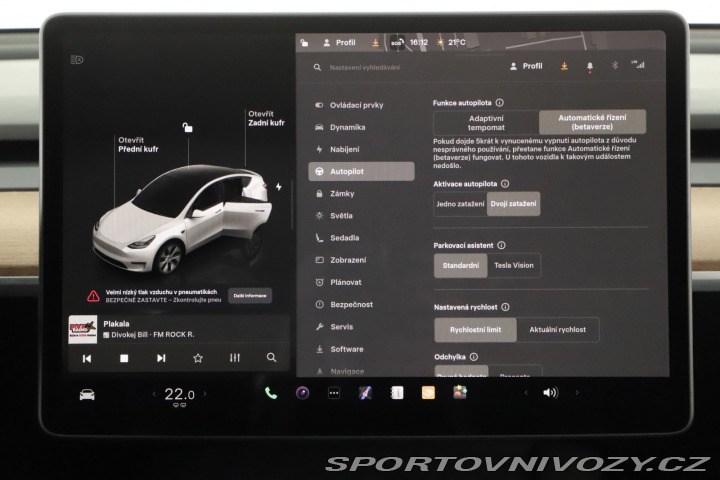The image size is (720, 480).
Task: Click the download icon in settings header
Action: point(564,66)
